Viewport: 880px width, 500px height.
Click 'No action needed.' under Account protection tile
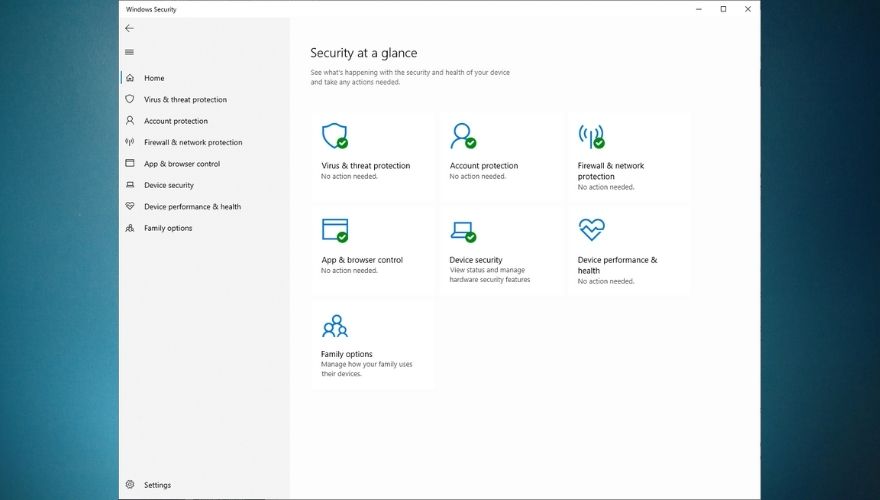(x=478, y=176)
